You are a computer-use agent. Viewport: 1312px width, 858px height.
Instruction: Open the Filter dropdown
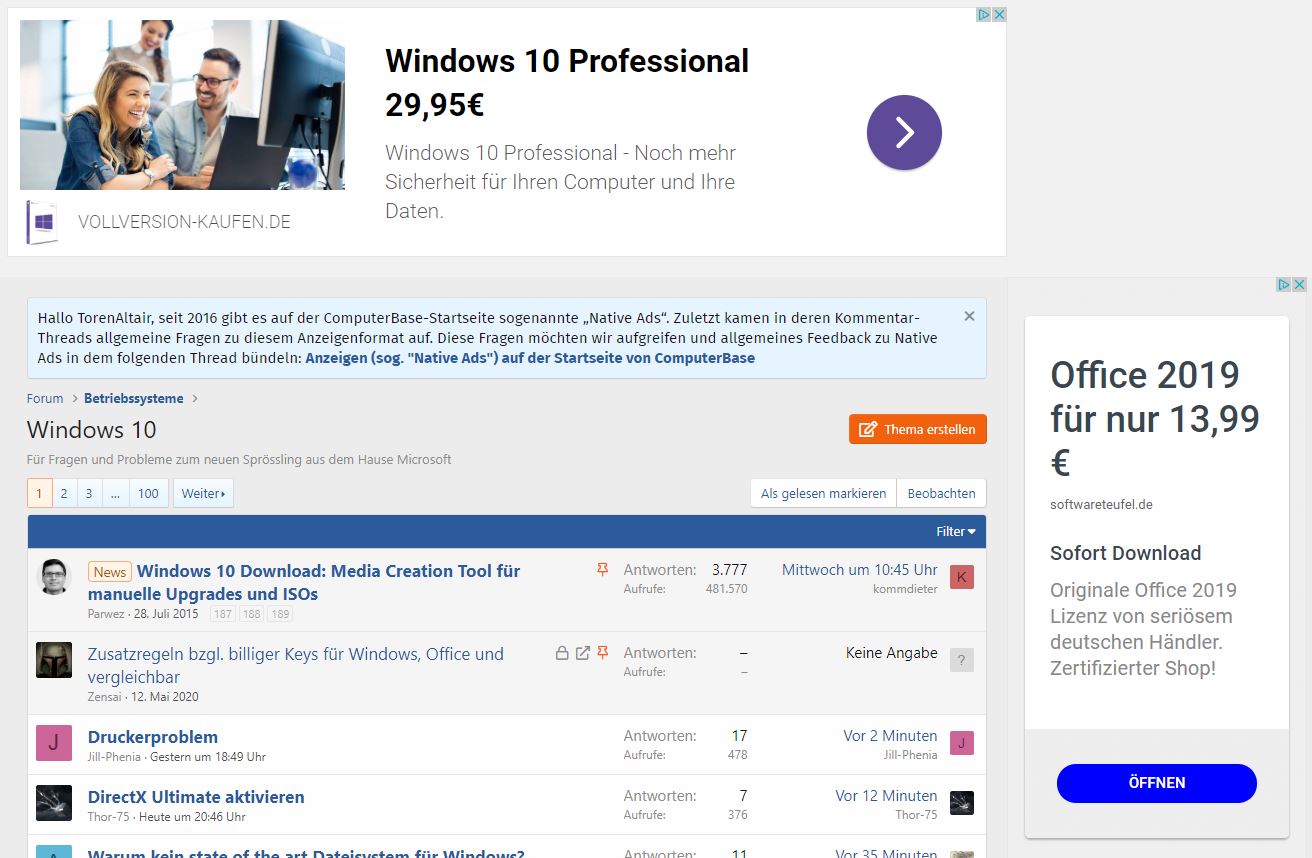point(956,532)
